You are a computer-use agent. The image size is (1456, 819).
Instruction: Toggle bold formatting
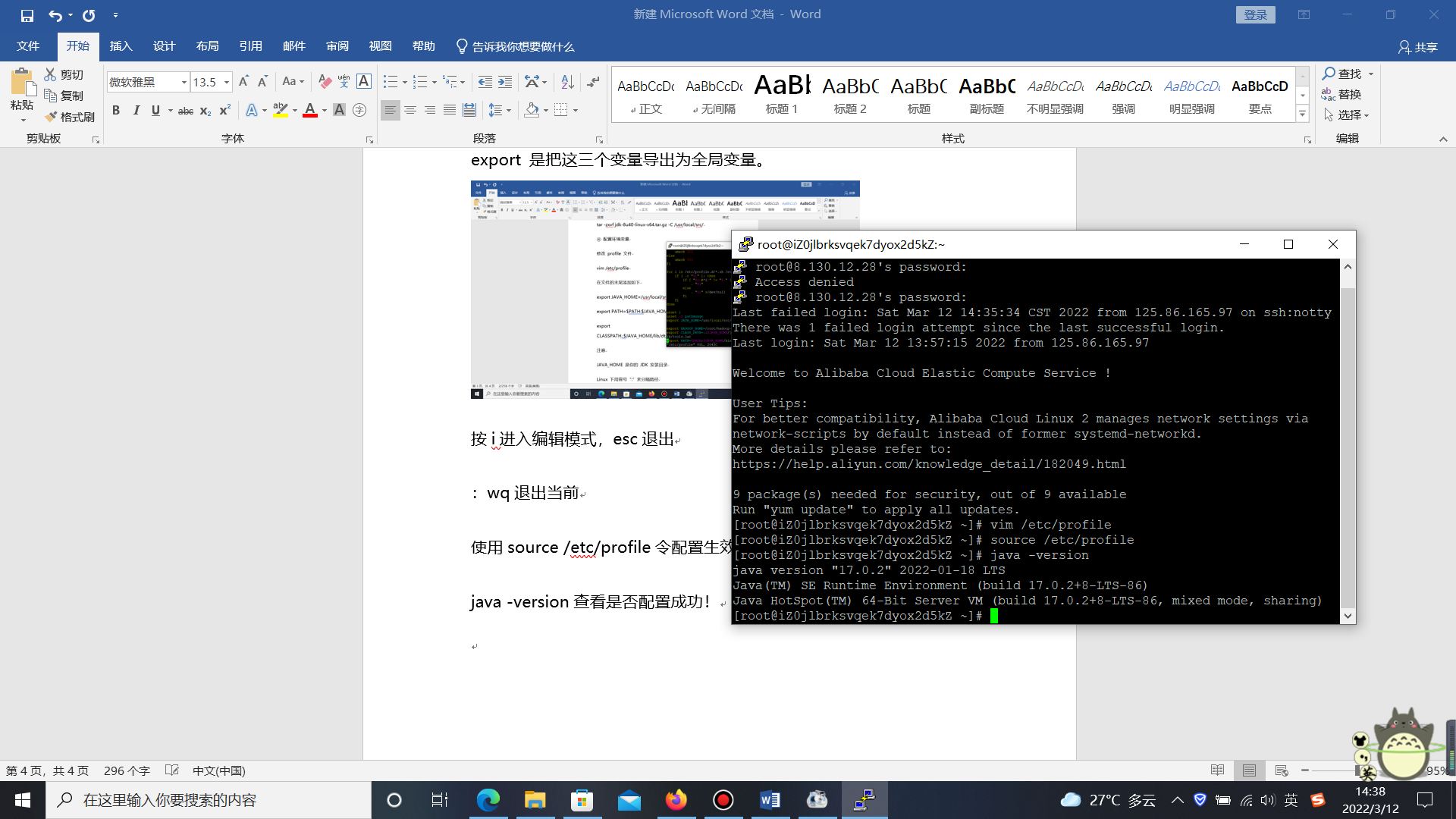point(116,111)
